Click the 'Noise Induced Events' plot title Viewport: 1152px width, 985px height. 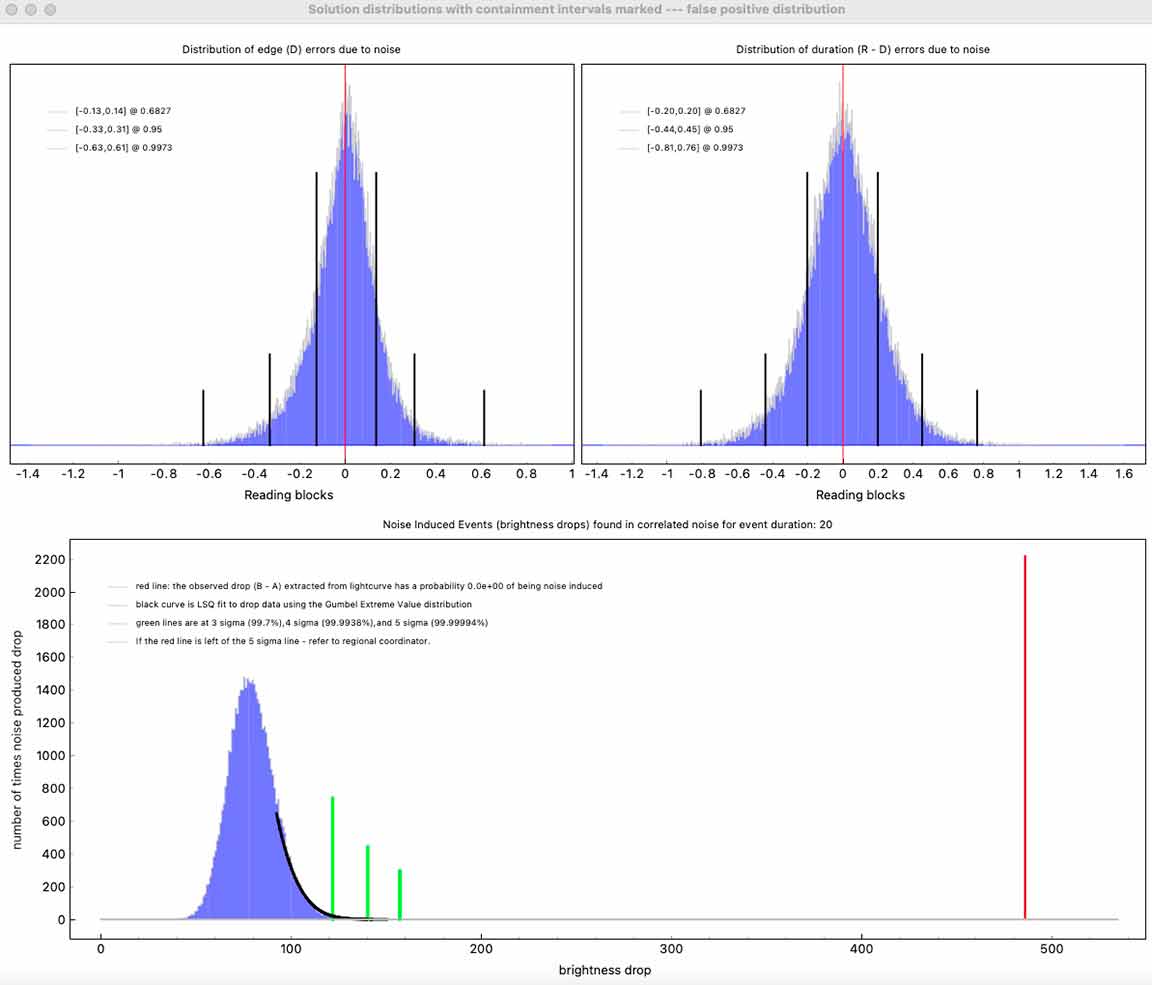click(607, 524)
